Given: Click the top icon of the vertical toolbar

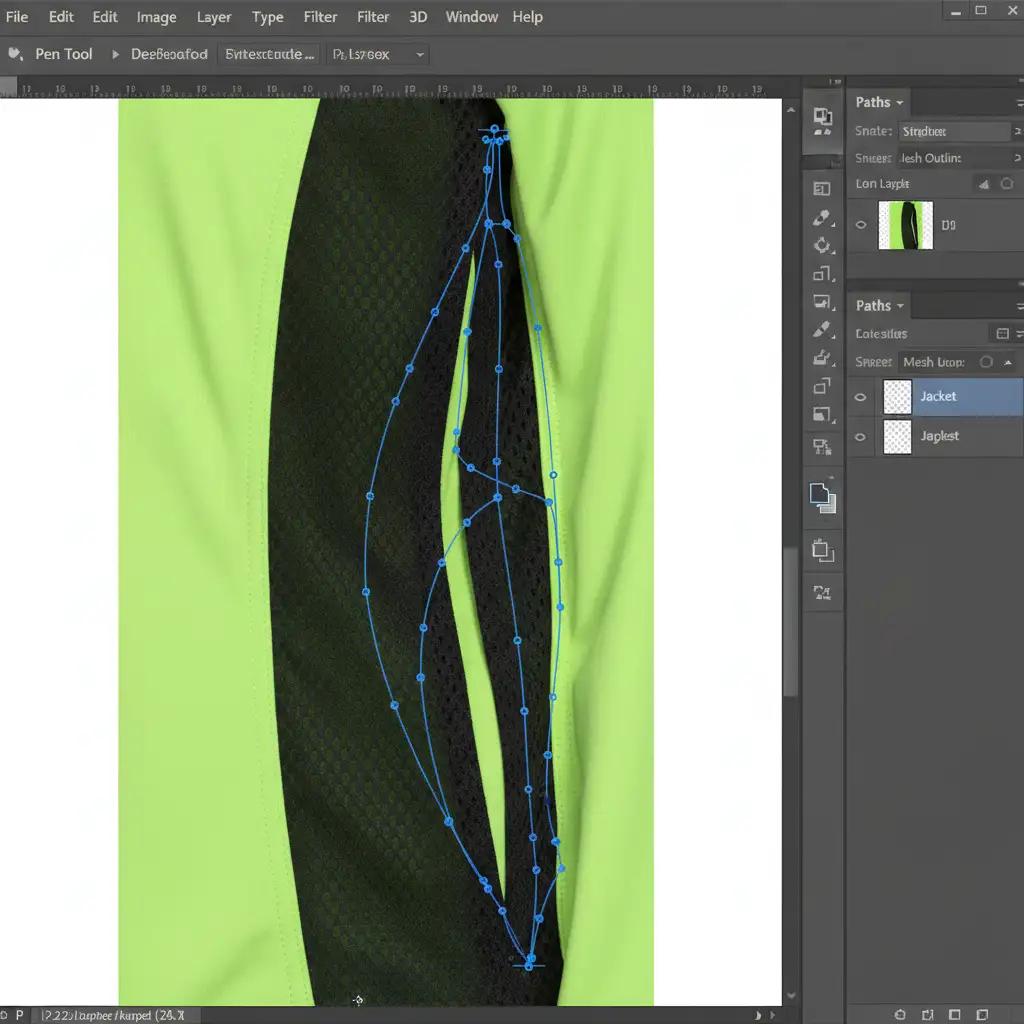Looking at the screenshot, I should point(822,118).
